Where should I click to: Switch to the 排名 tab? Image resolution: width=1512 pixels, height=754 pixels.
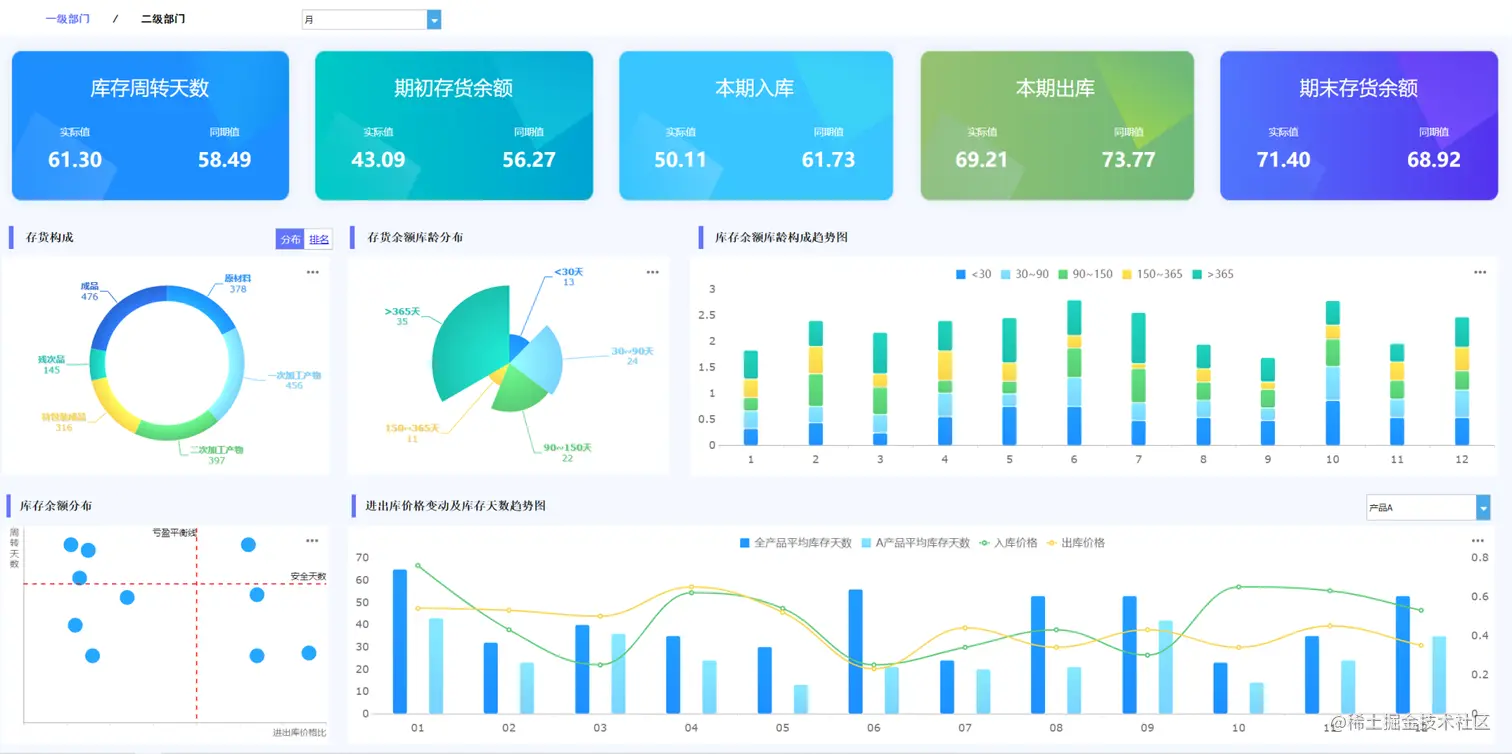(x=318, y=239)
